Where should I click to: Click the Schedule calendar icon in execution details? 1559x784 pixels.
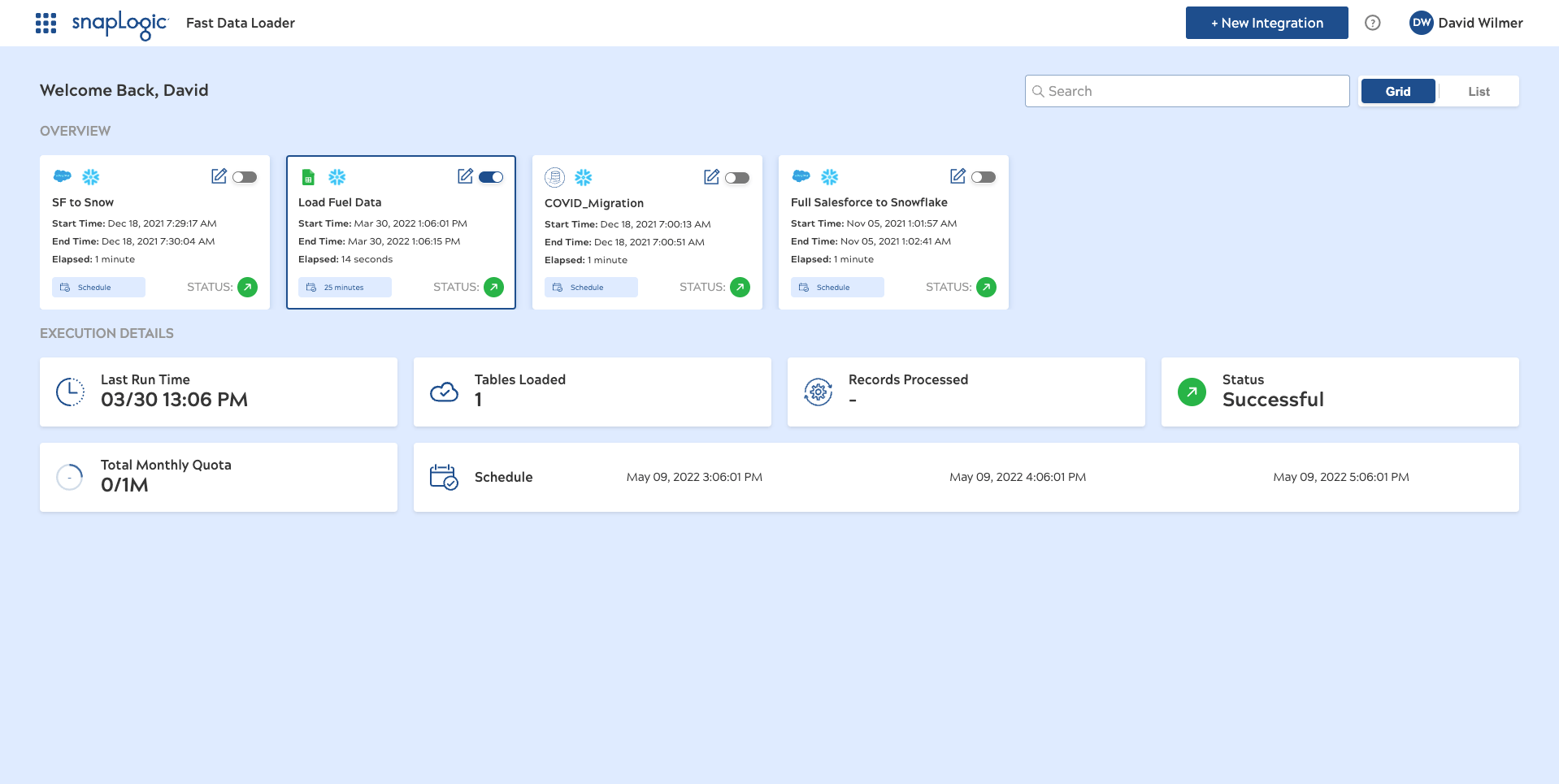click(x=444, y=477)
